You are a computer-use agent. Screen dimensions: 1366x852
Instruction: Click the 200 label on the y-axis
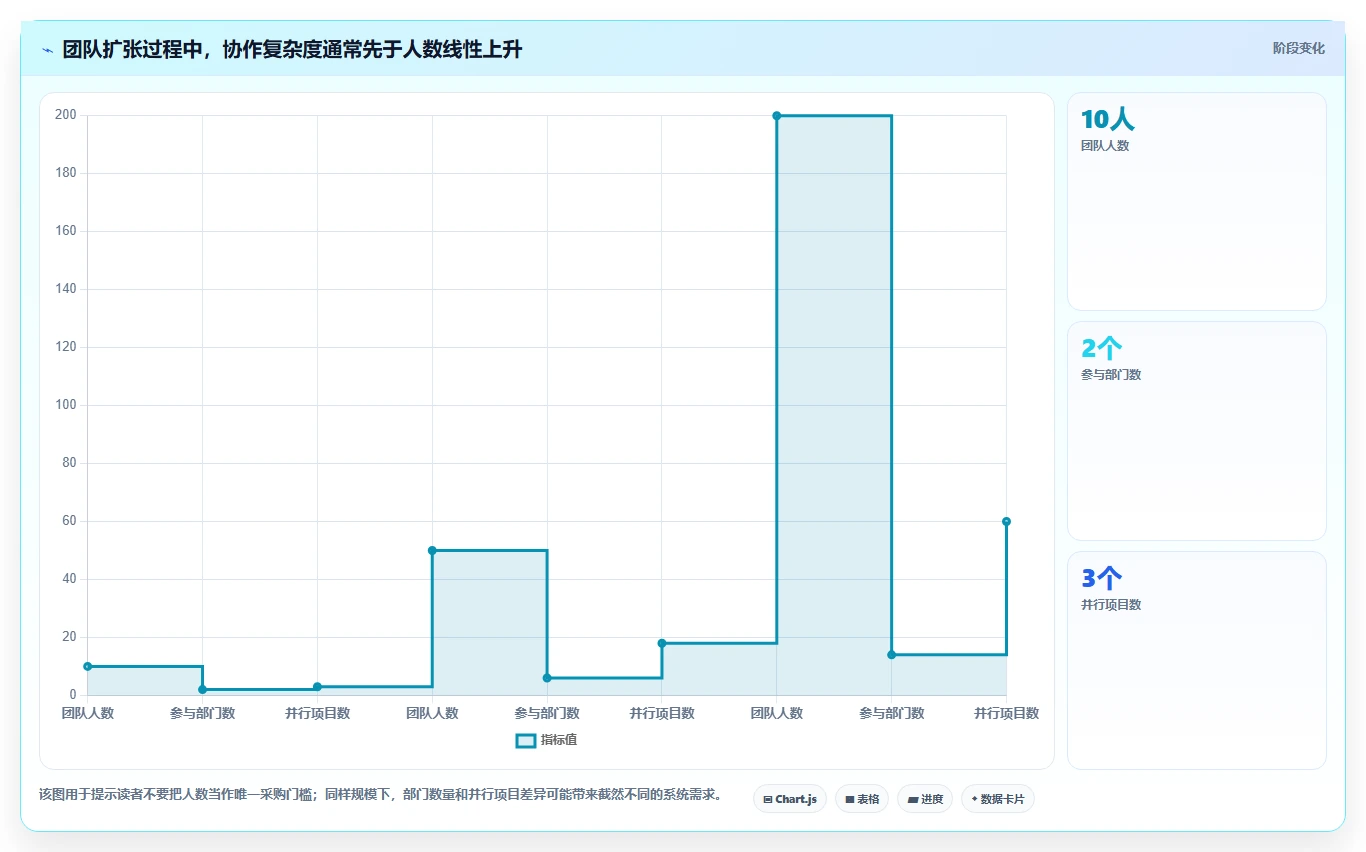click(66, 115)
